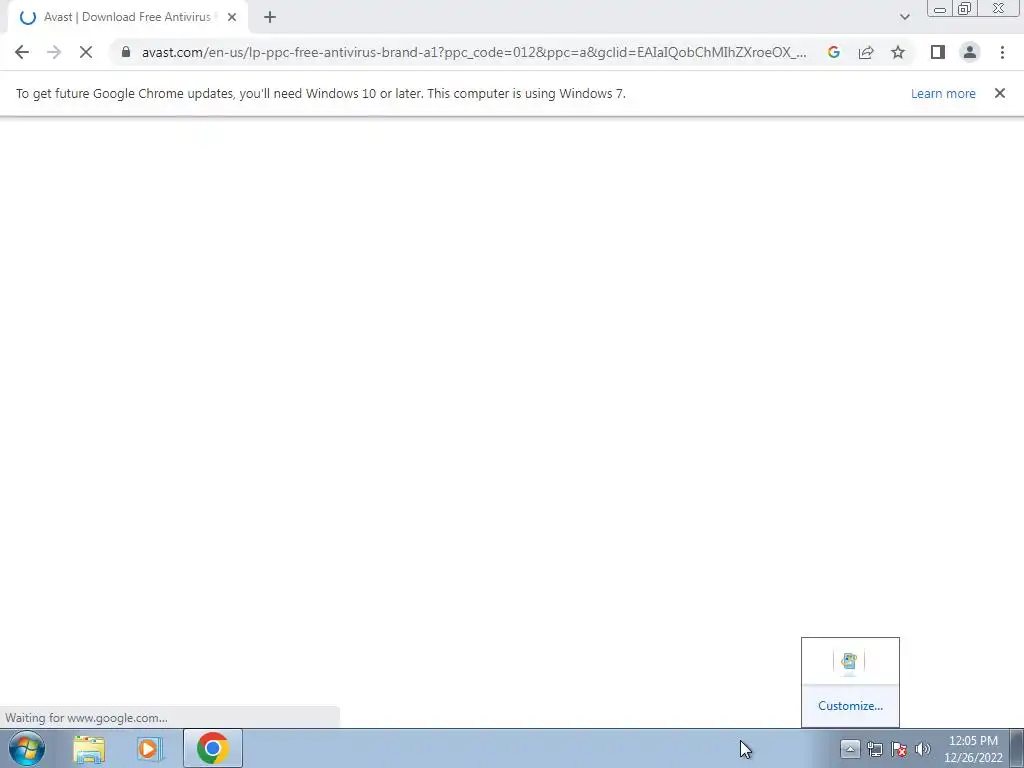Click the avast.com address bar
The height and width of the screenshot is (768, 1024).
click(x=473, y=52)
